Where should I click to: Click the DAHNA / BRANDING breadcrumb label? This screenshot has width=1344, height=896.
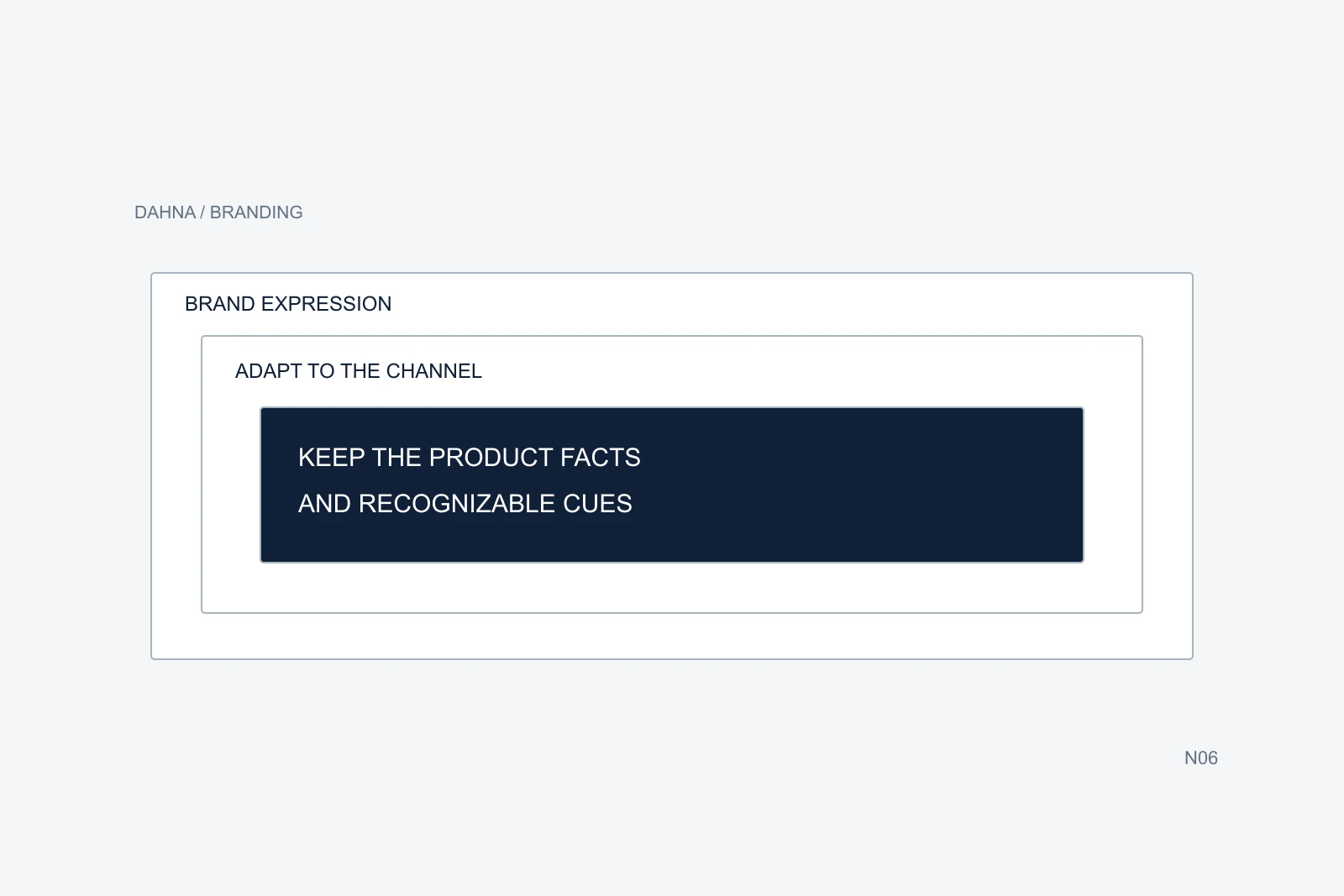218,212
